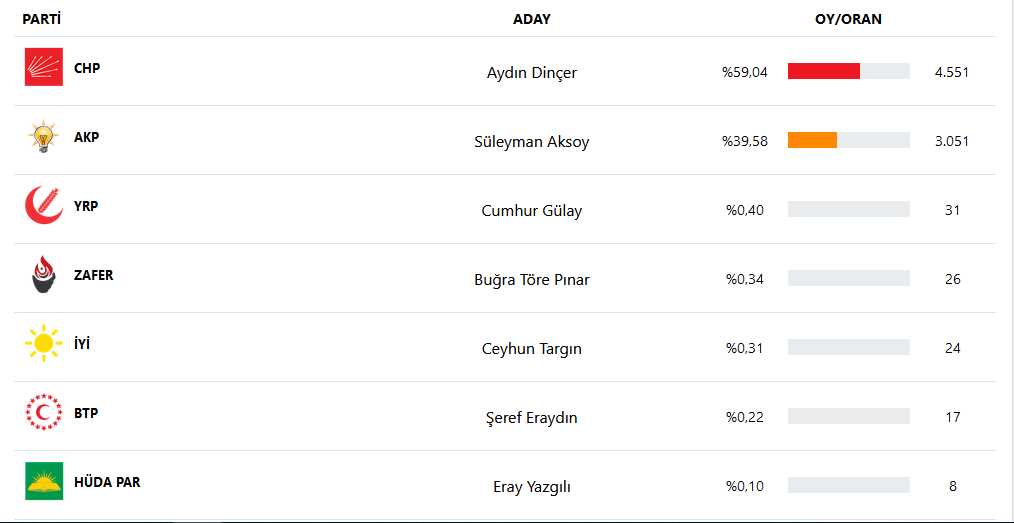Viewport: 1014px width, 523px height.
Task: Select candidate Cumhur Gülay
Action: coord(531,211)
